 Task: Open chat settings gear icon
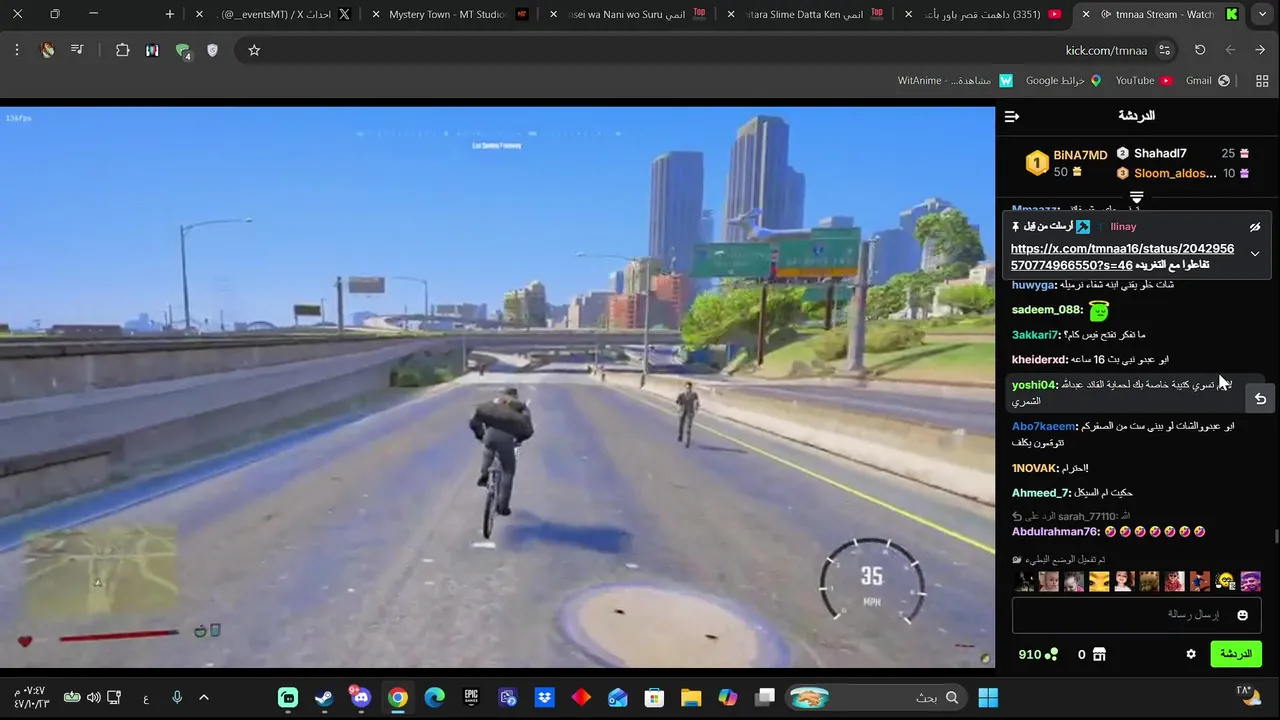(1191, 654)
